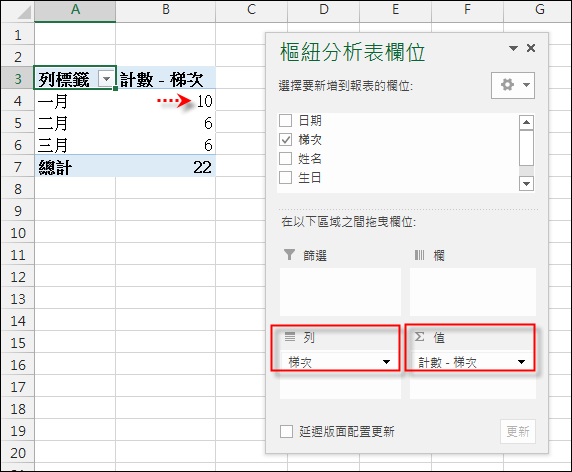The width and height of the screenshot is (572, 472).
Task: Select row 1 header
Action: [x=18, y=35]
